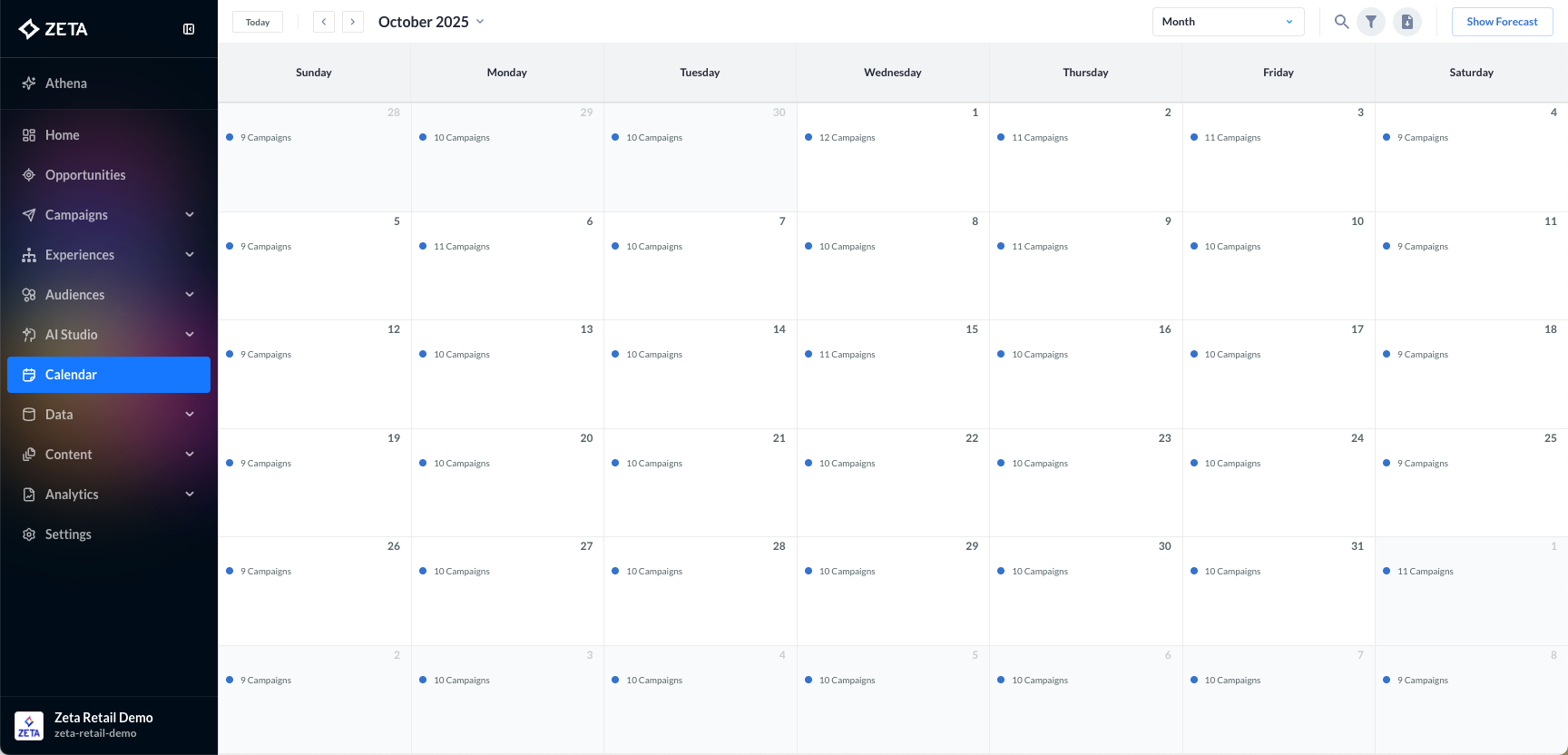Open 12 Campaigns on October 1

846,138
